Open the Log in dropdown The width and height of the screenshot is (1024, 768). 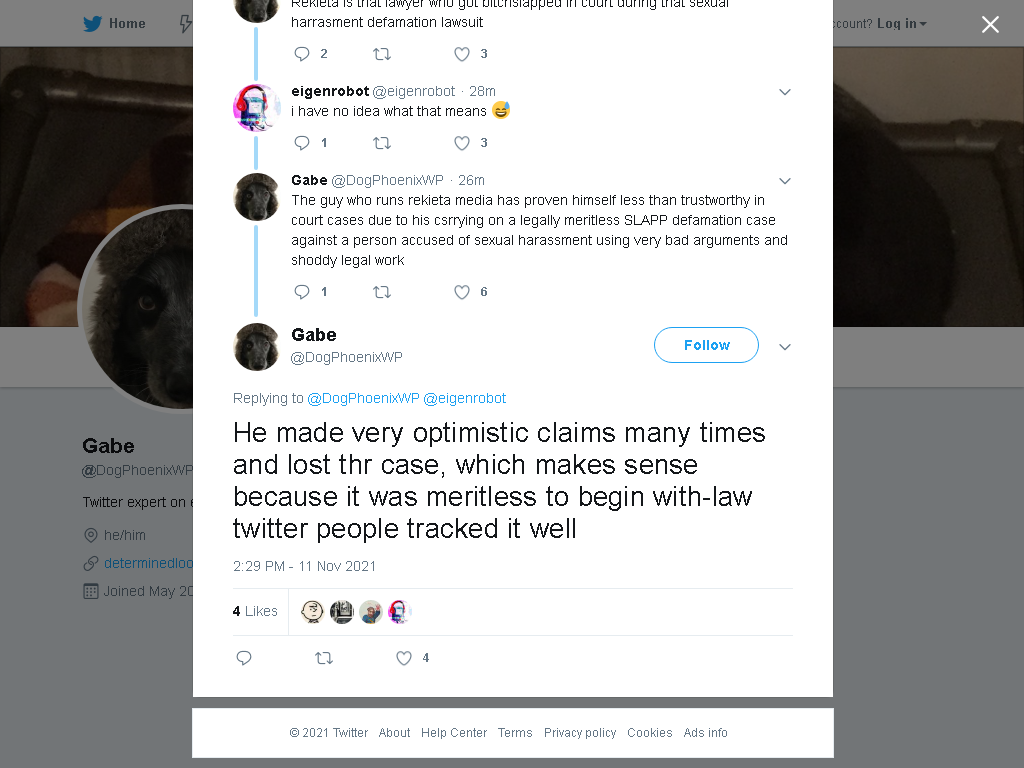pos(901,24)
